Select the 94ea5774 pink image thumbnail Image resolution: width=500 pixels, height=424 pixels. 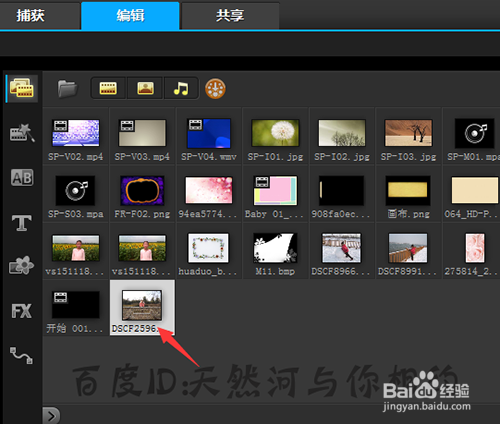209,190
